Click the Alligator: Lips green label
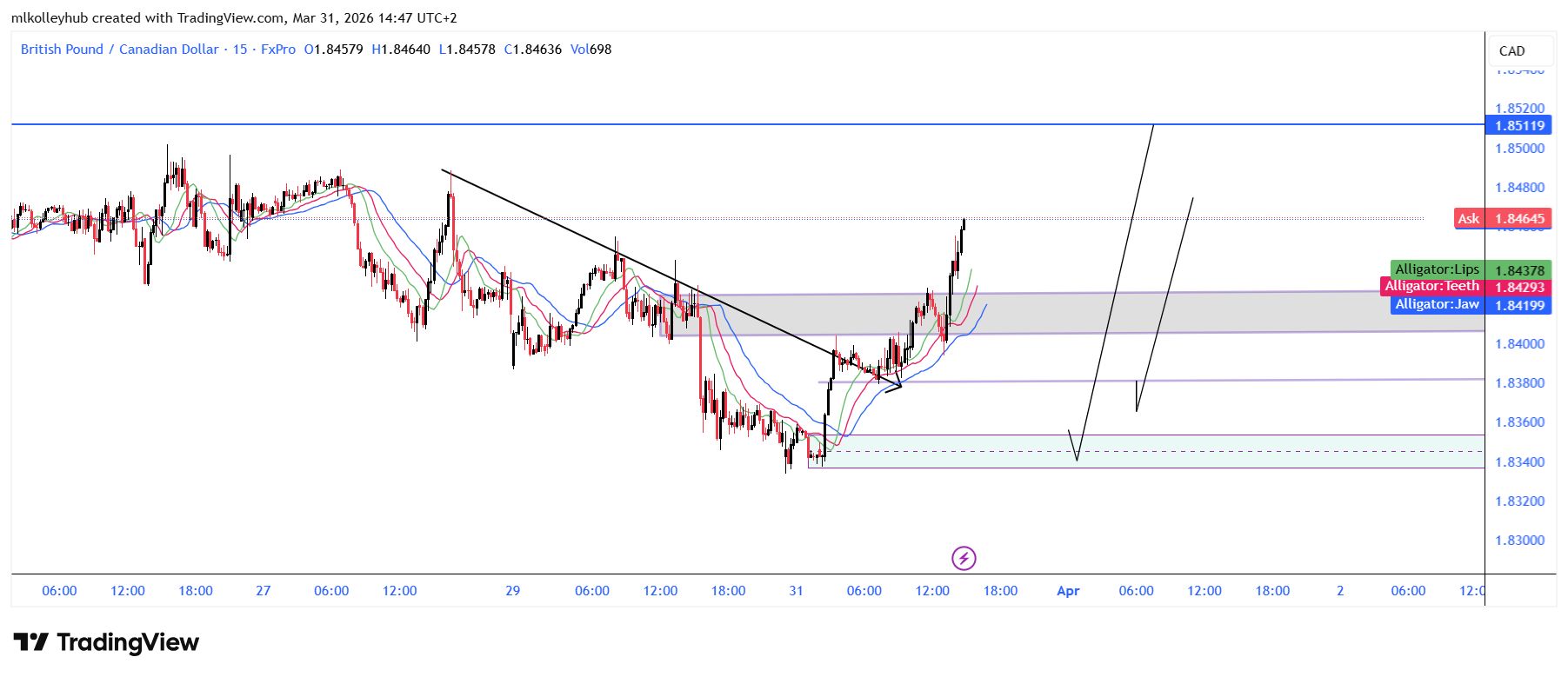 click(x=1437, y=269)
